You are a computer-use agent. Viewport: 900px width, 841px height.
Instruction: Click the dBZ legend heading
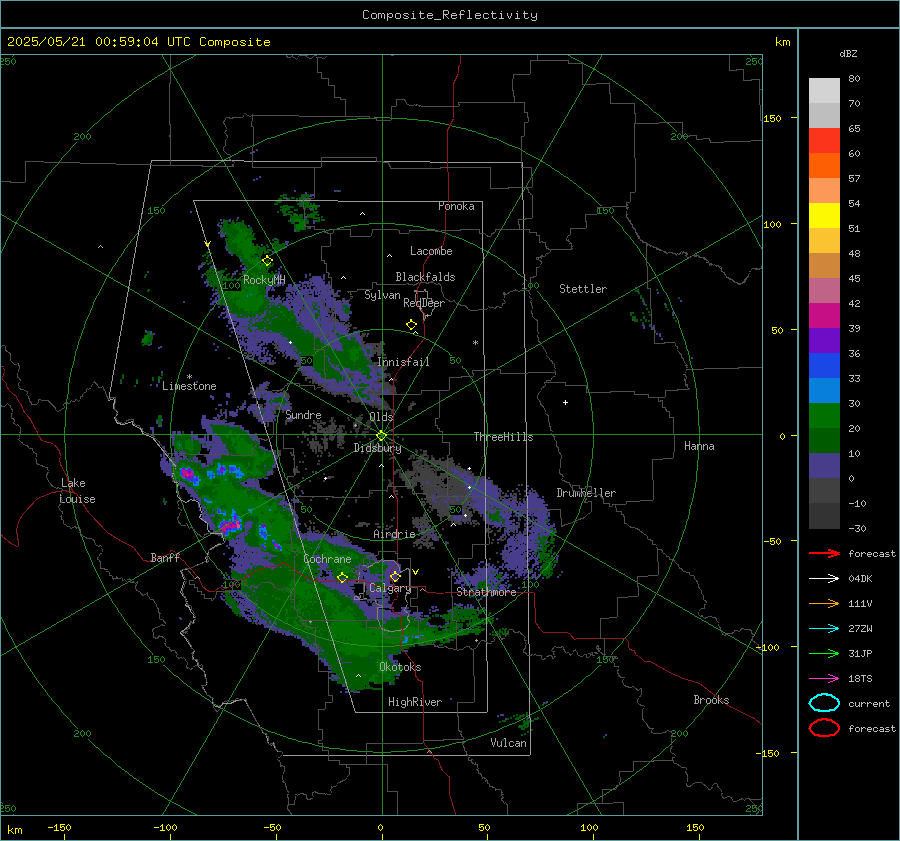click(848, 53)
